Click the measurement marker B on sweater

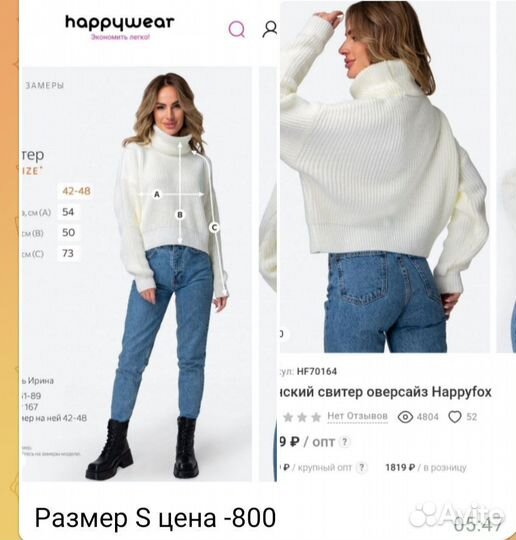pos(180,215)
